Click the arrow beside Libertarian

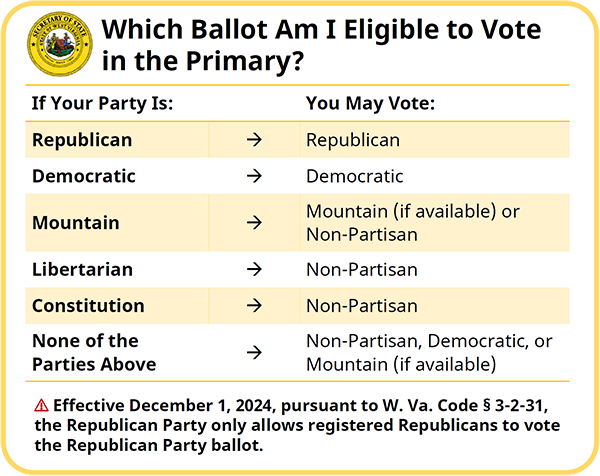coord(254,269)
